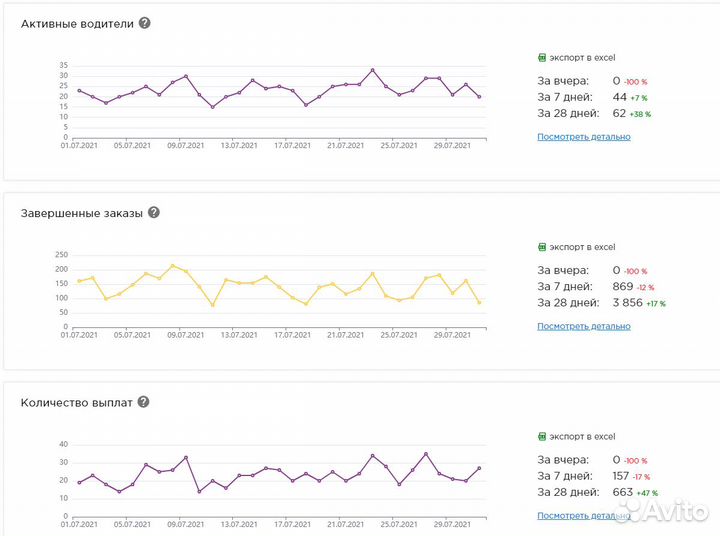Open 'Посмотреть детально' for Активные водители
720x536 pixels.
coord(584,136)
